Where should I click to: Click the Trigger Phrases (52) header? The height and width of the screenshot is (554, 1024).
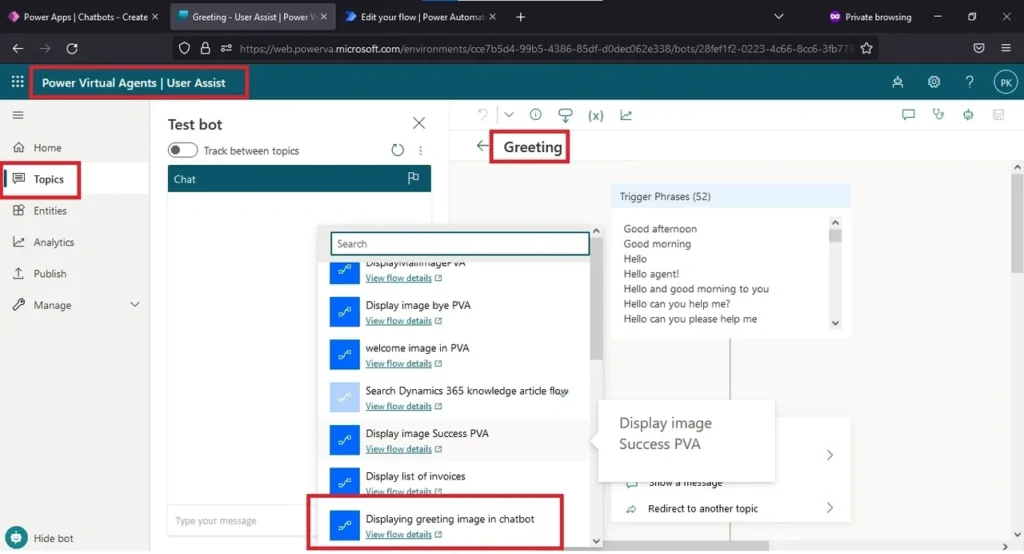click(x=731, y=196)
